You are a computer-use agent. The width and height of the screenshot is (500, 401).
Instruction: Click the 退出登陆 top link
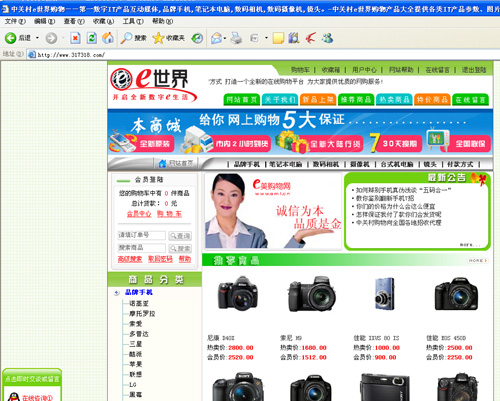(474, 70)
